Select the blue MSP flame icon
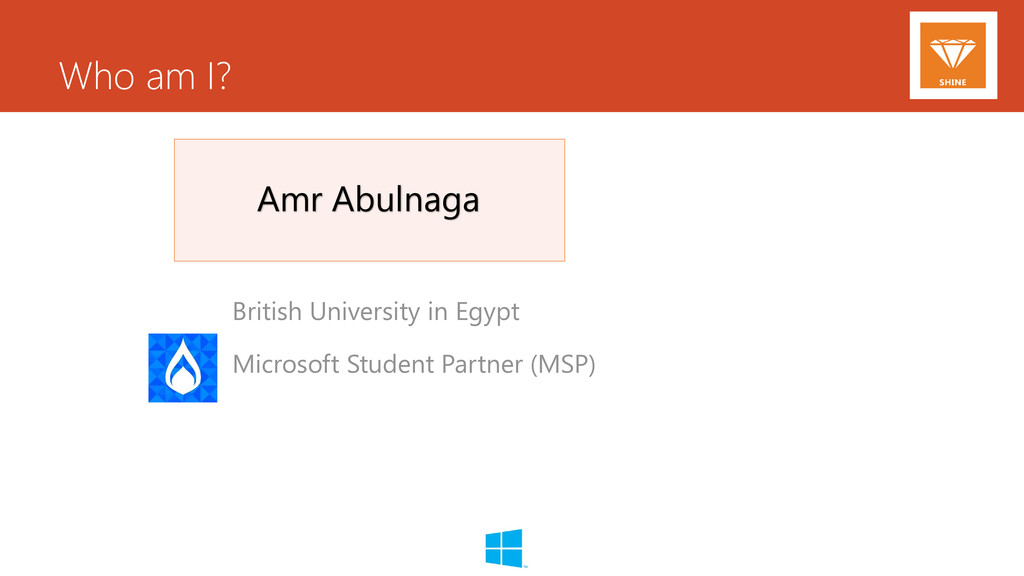 183,368
